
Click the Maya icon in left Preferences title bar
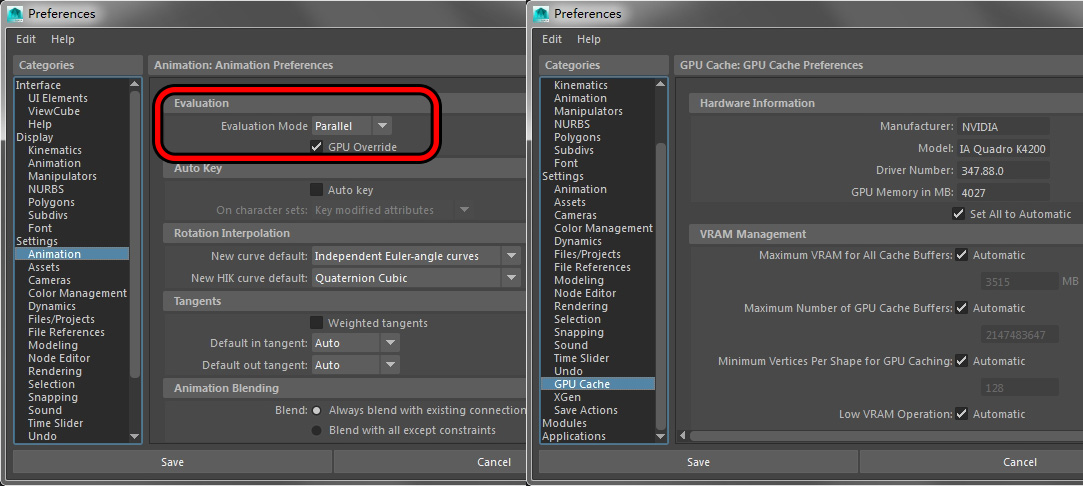pos(15,14)
